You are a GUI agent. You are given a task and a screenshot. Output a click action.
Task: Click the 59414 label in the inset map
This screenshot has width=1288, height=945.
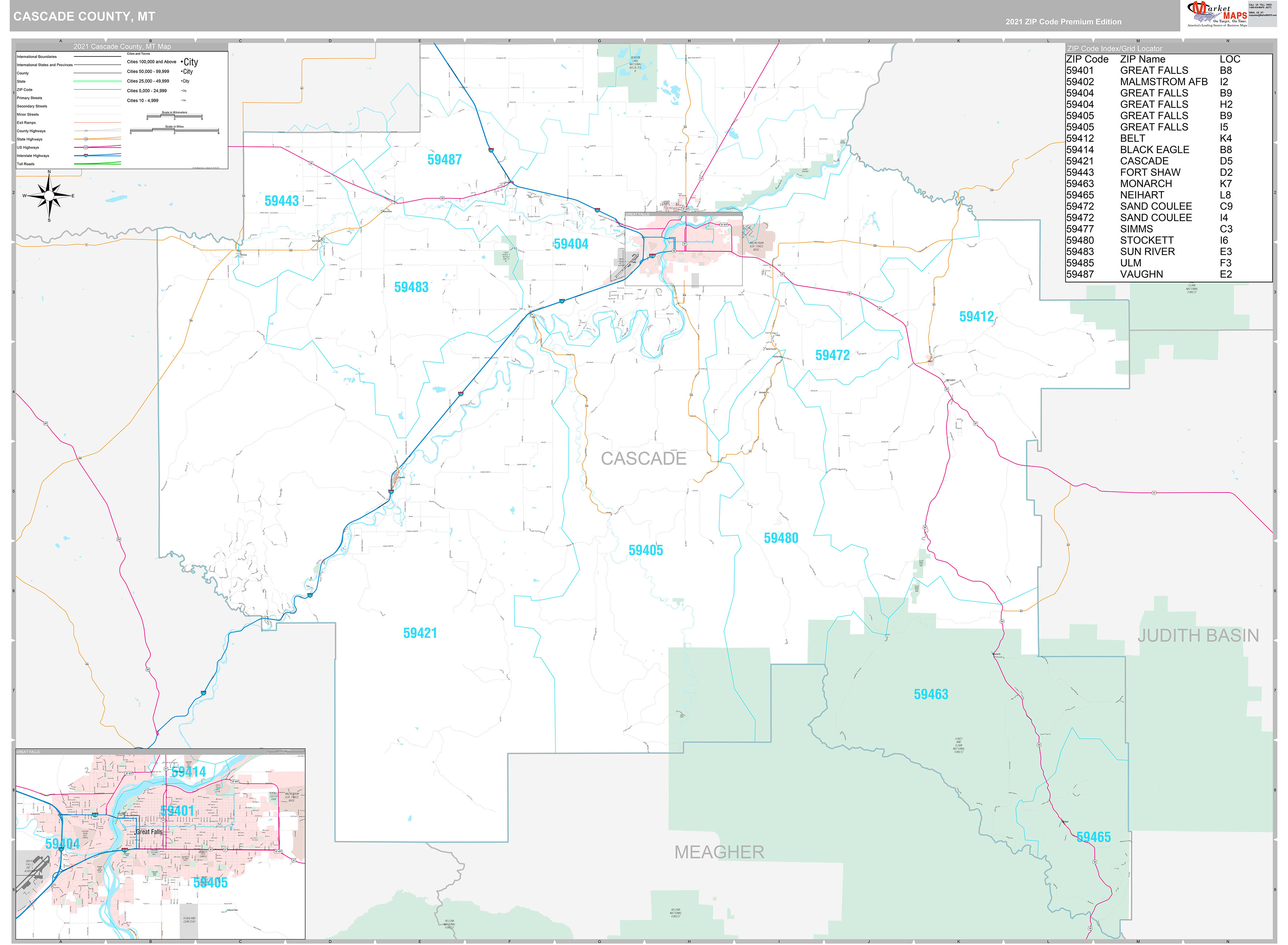pos(189,772)
